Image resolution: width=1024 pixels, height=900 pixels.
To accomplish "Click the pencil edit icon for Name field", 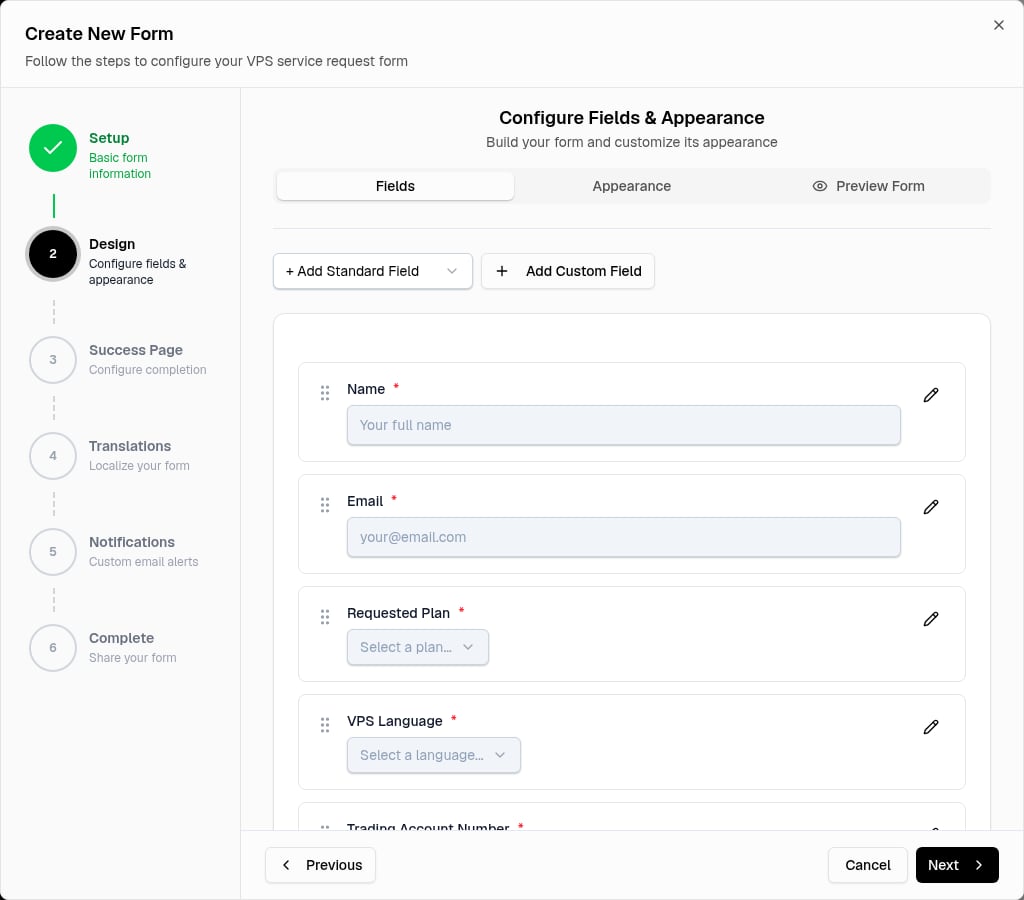I will point(931,394).
